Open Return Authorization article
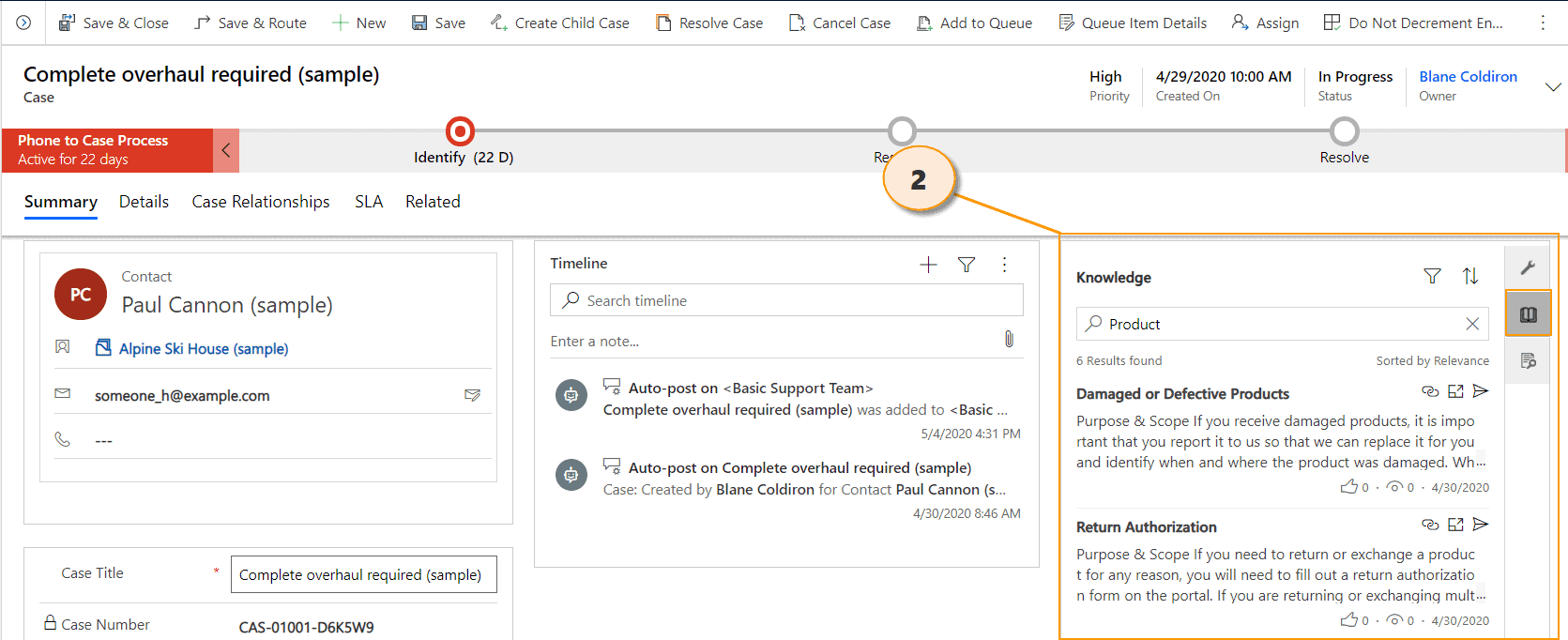The image size is (1568, 640). pos(1147,527)
